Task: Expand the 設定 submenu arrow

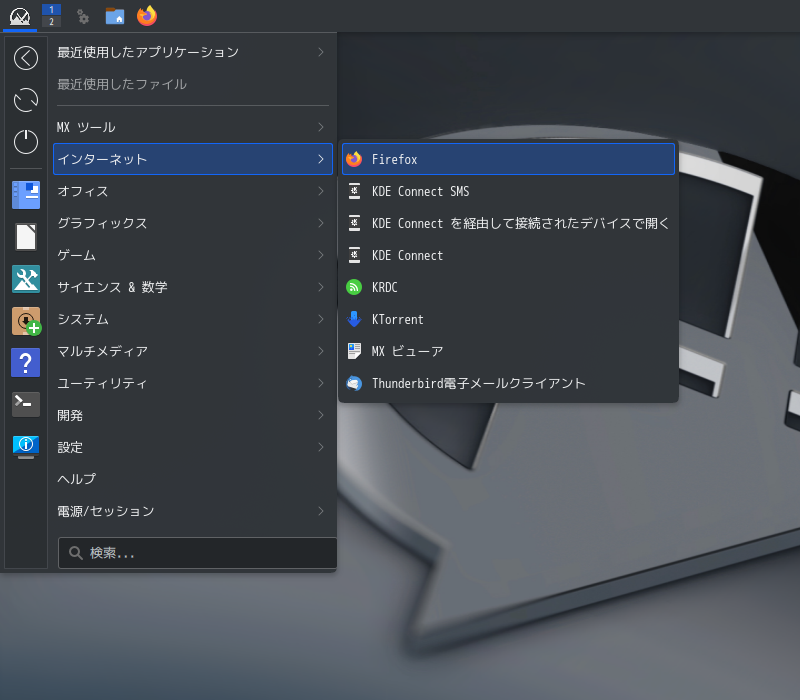Action: [320, 447]
